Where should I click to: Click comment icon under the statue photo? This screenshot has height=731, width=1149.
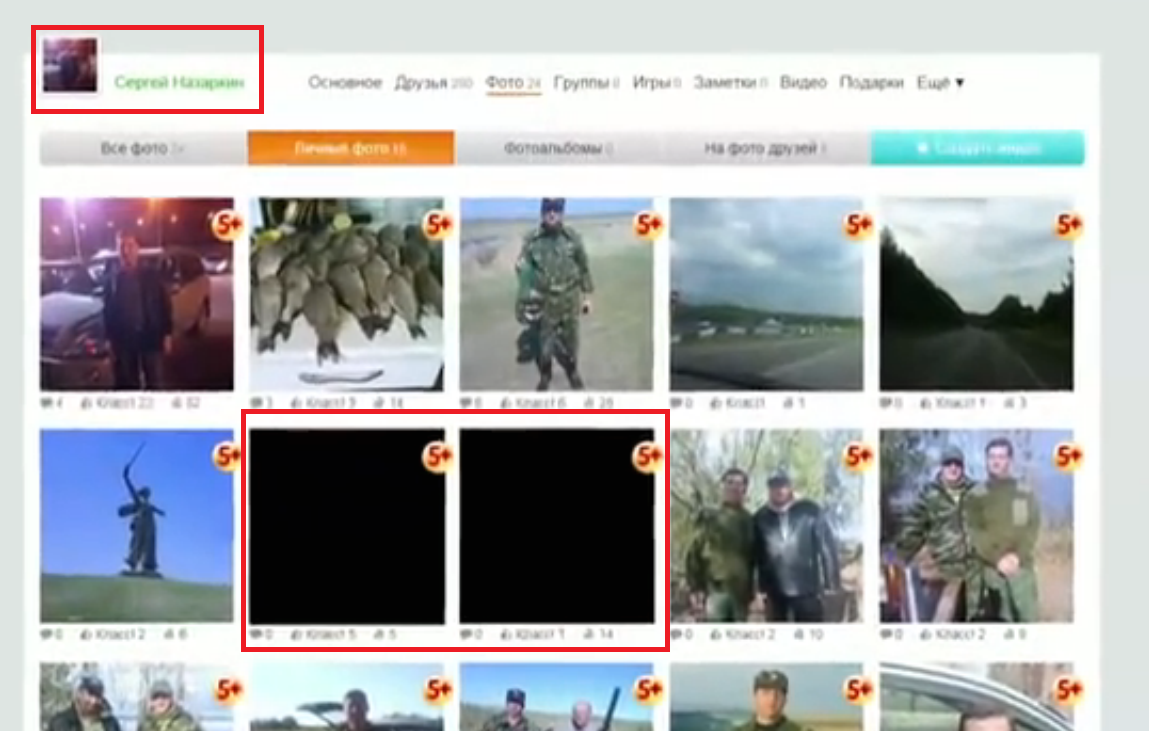(x=47, y=634)
